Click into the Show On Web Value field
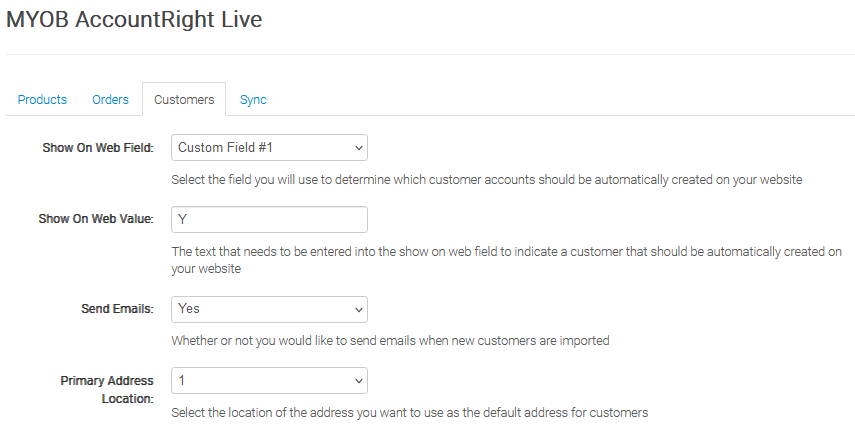 pos(269,219)
